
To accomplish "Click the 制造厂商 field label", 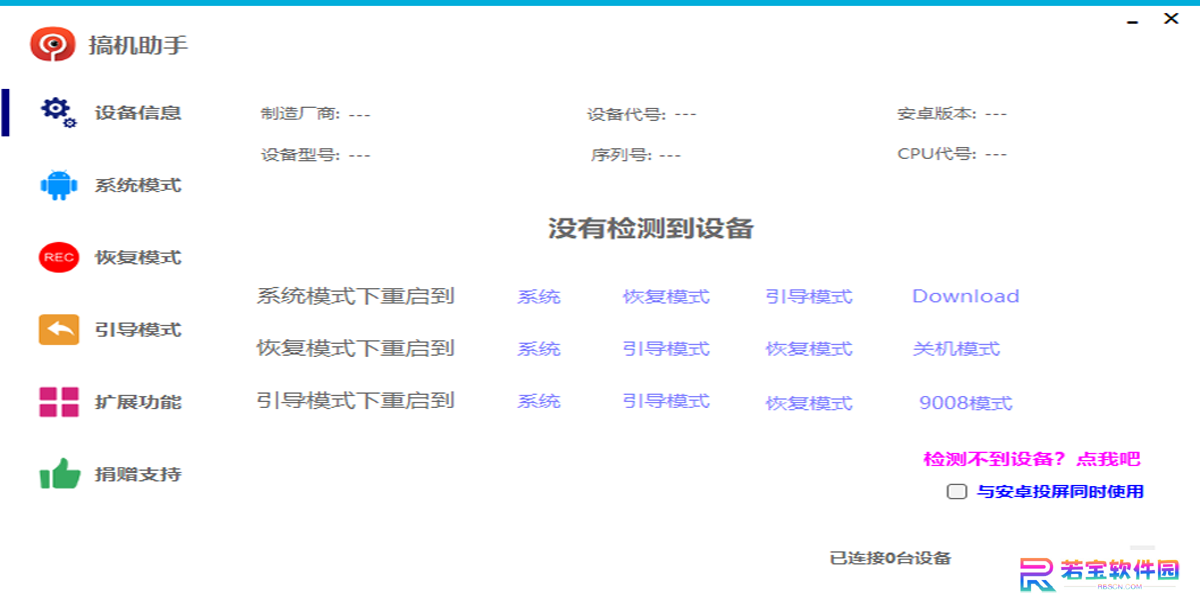I will (300, 114).
